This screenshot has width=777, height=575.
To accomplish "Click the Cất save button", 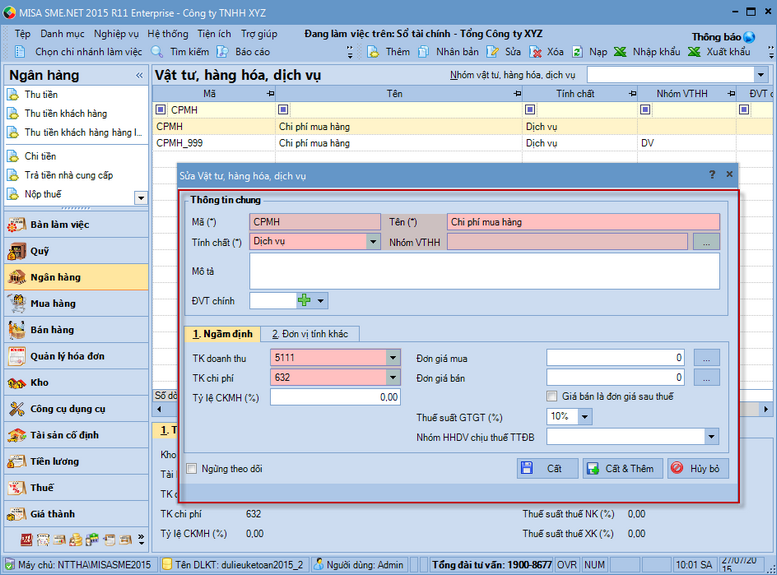I will [x=547, y=468].
